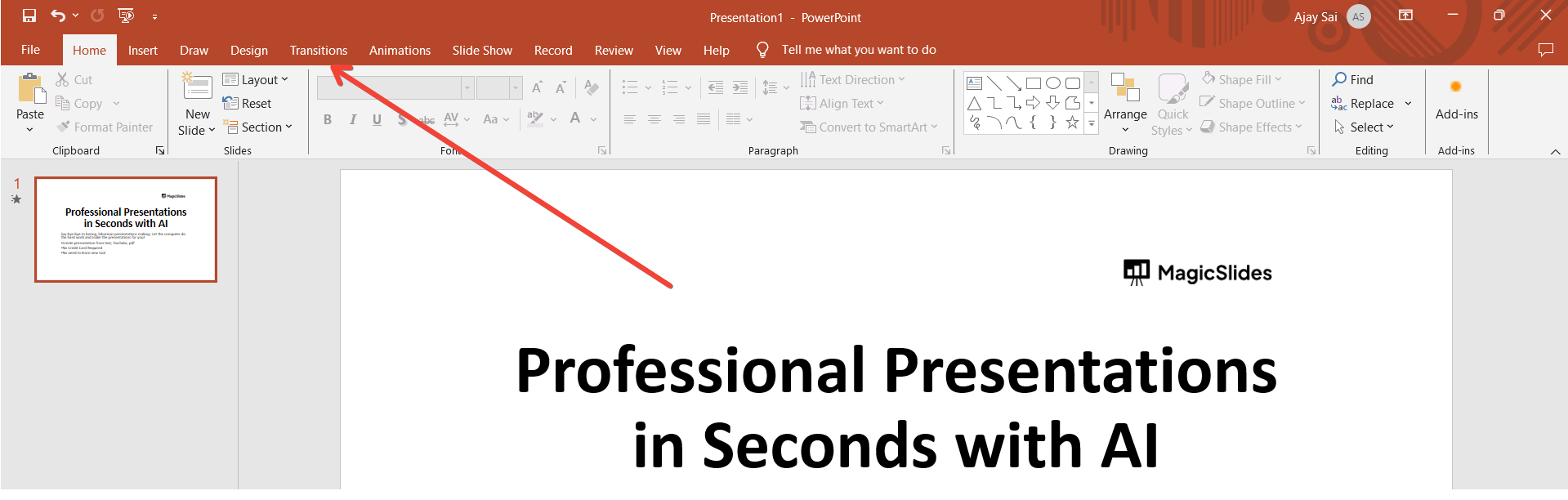Screen dimensions: 1568x500
Task: Click the Clear All Formatting icon
Action: click(x=592, y=87)
